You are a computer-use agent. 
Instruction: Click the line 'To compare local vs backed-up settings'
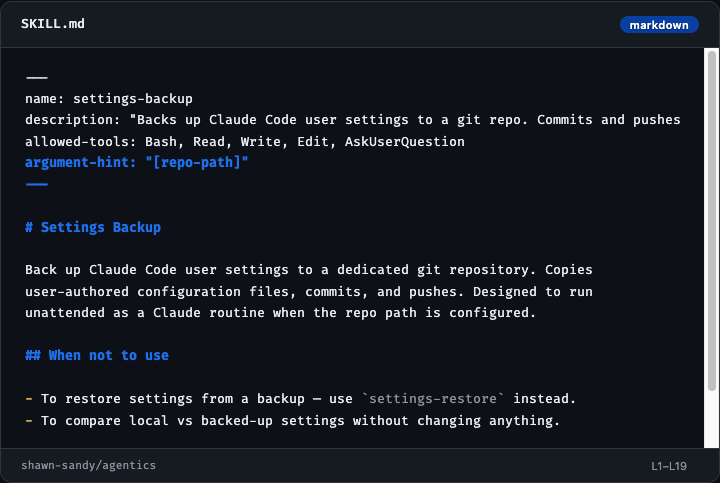[292, 421]
